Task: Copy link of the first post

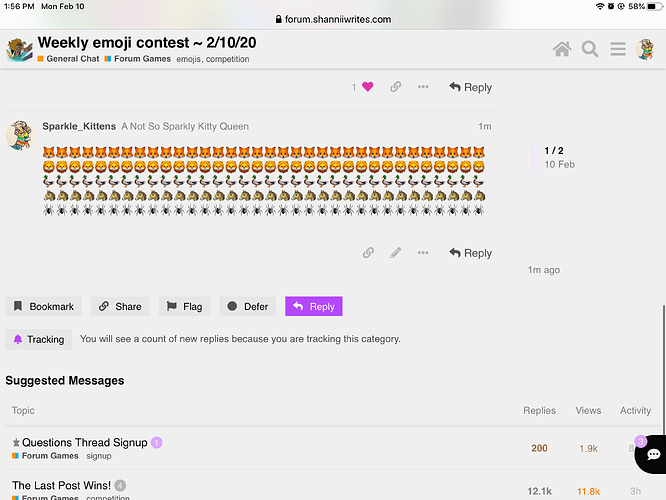Action: pos(395,87)
